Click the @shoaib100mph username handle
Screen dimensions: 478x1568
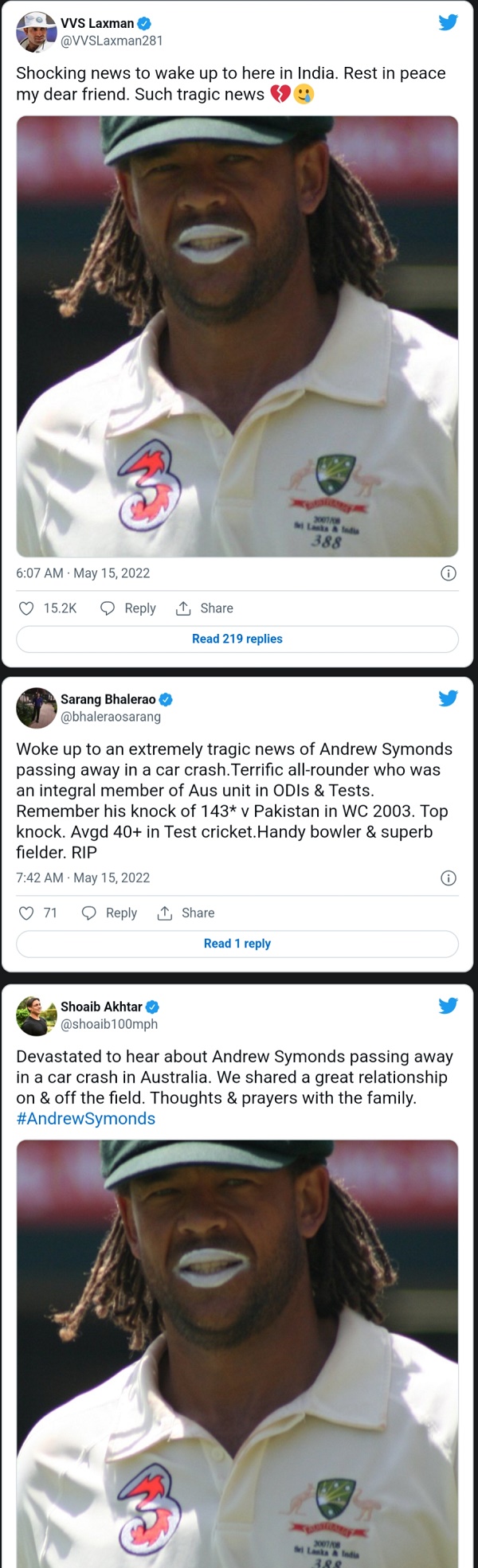pyautogui.click(x=109, y=1025)
